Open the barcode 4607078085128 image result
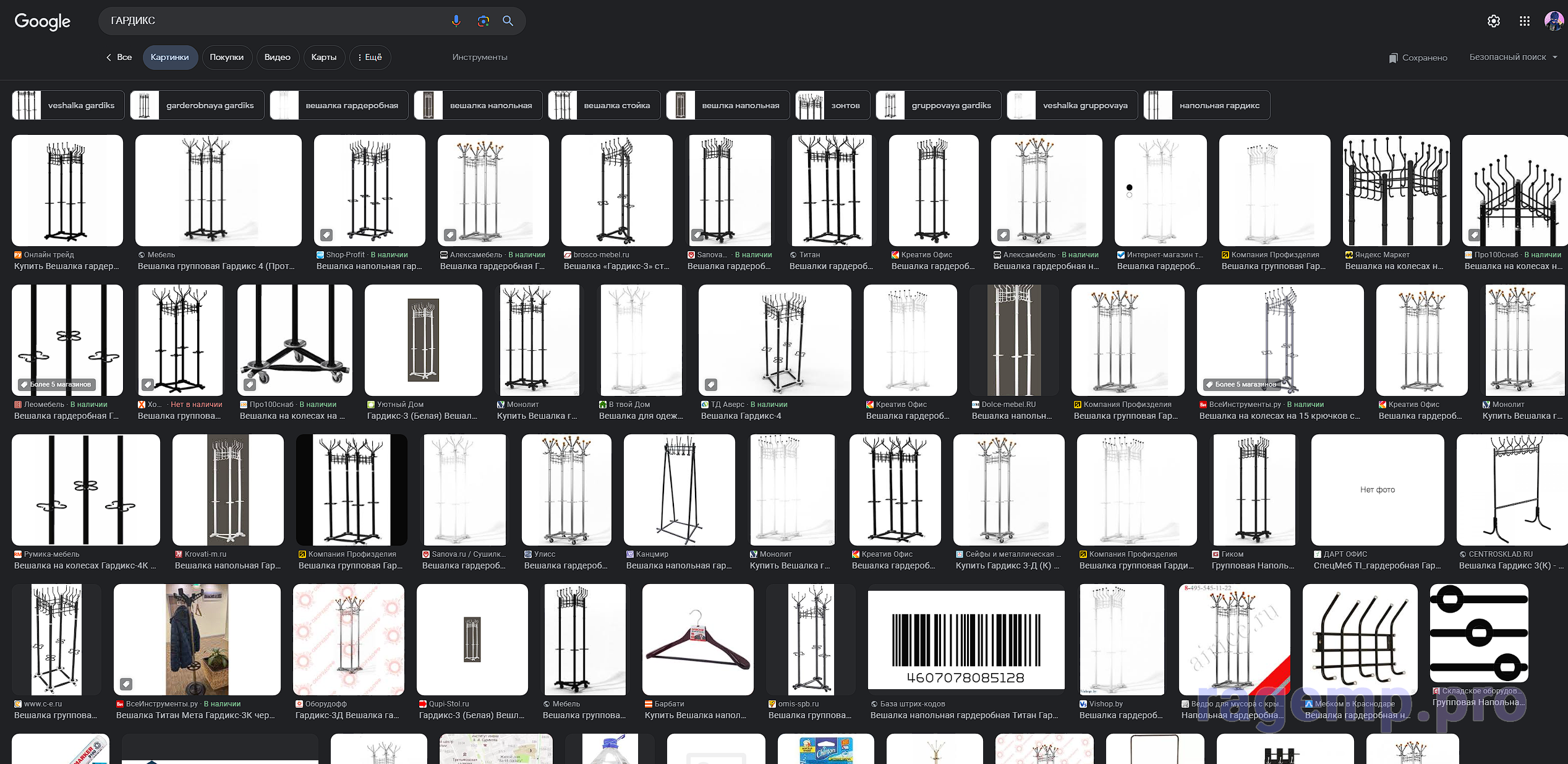This screenshot has width=1568, height=764. click(x=966, y=640)
